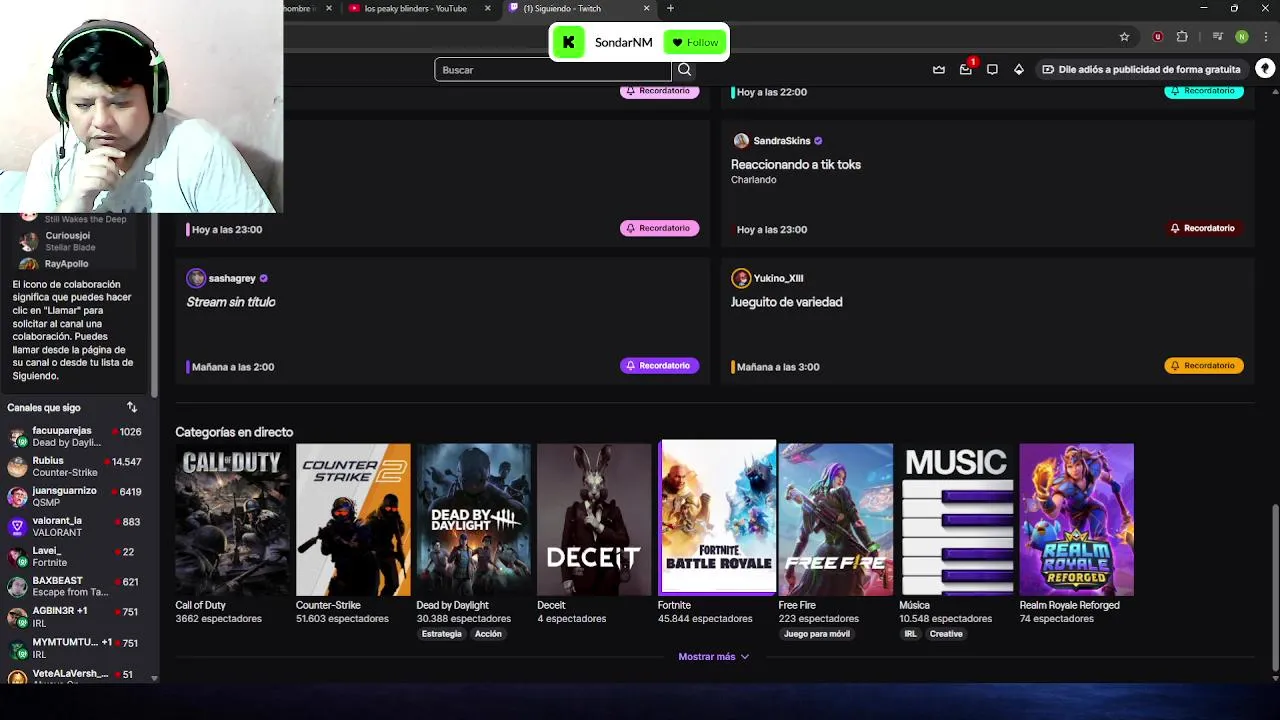Sort followed channels with arrows icon
Image resolution: width=1280 pixels, height=720 pixels.
(132, 407)
